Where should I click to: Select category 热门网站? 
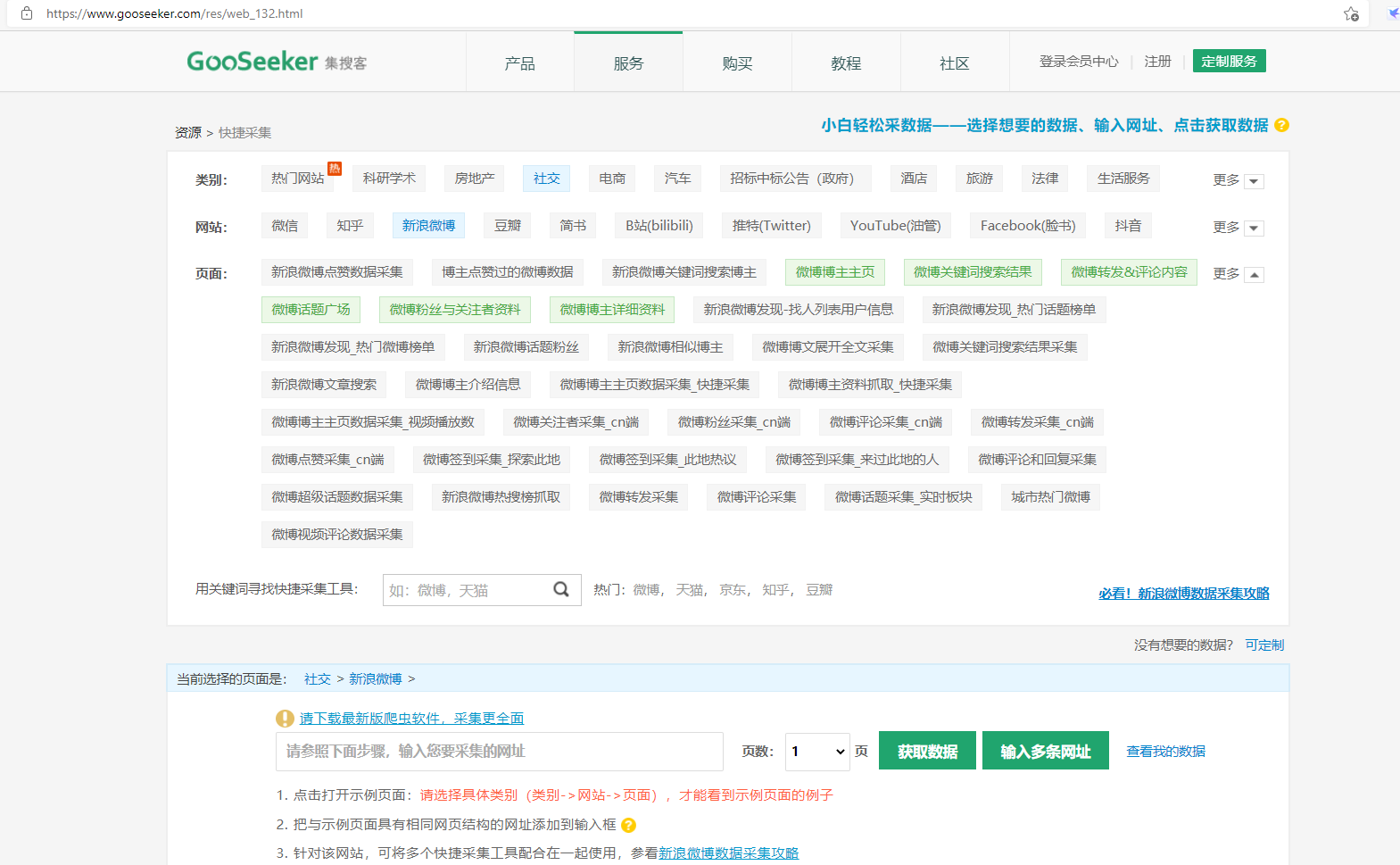(x=298, y=179)
